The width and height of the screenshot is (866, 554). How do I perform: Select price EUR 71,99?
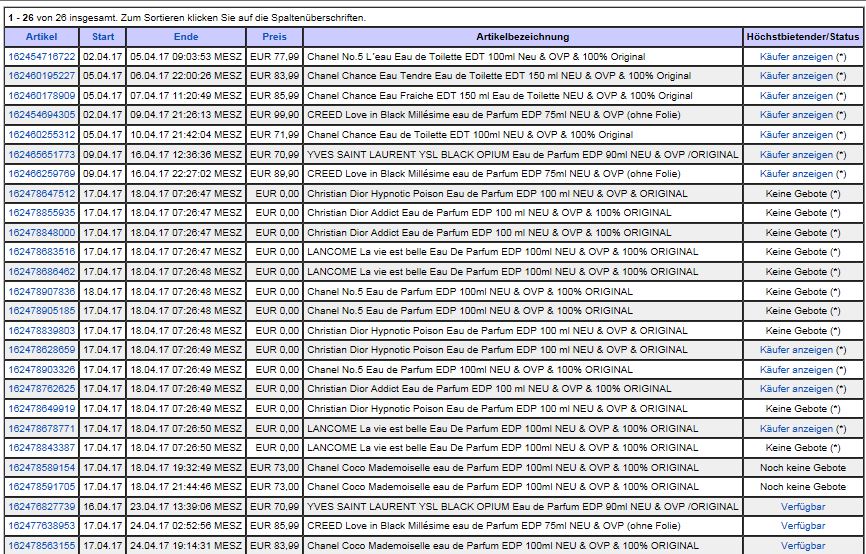pyautogui.click(x=274, y=135)
